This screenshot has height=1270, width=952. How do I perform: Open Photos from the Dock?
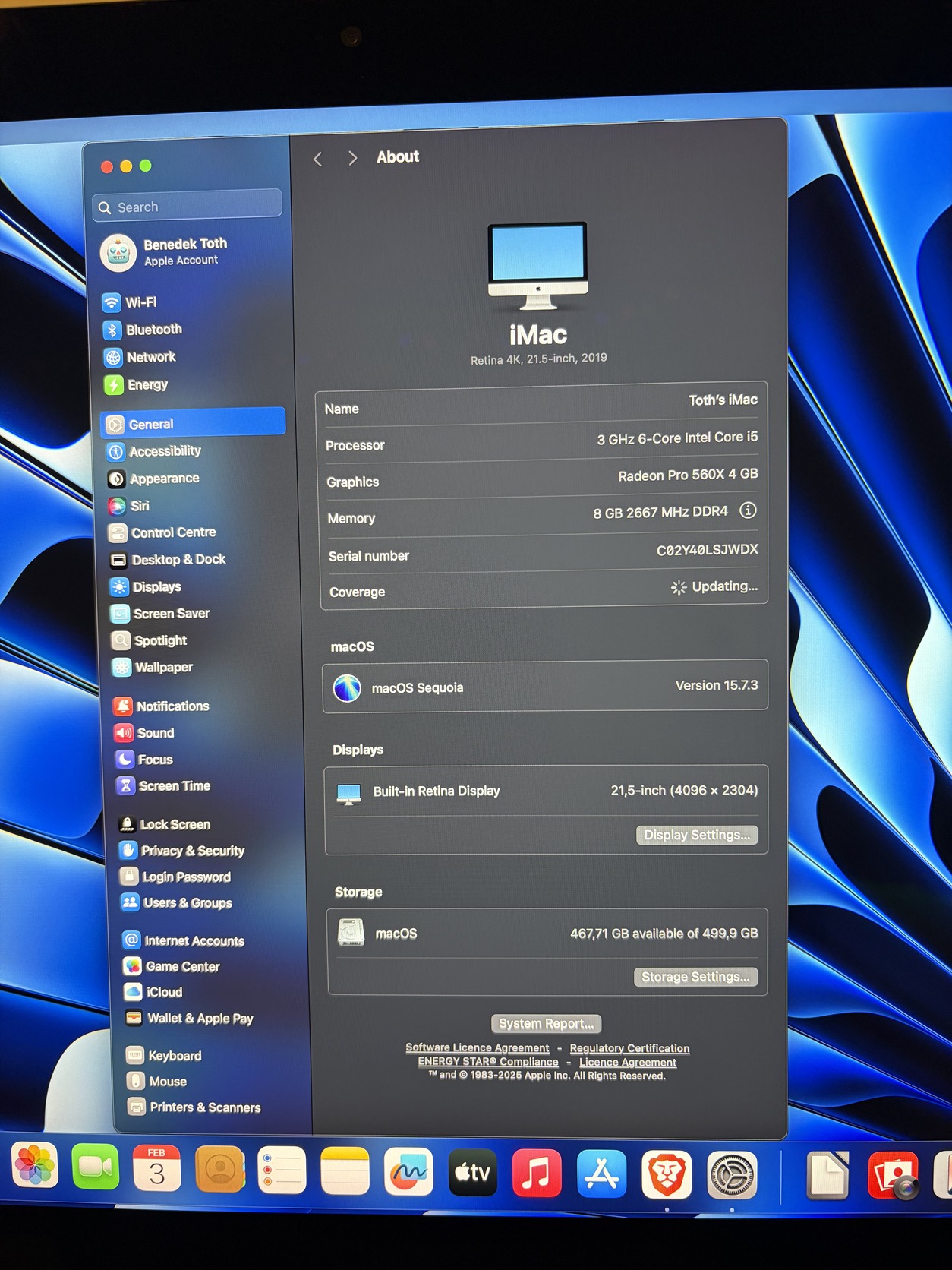click(x=34, y=1165)
